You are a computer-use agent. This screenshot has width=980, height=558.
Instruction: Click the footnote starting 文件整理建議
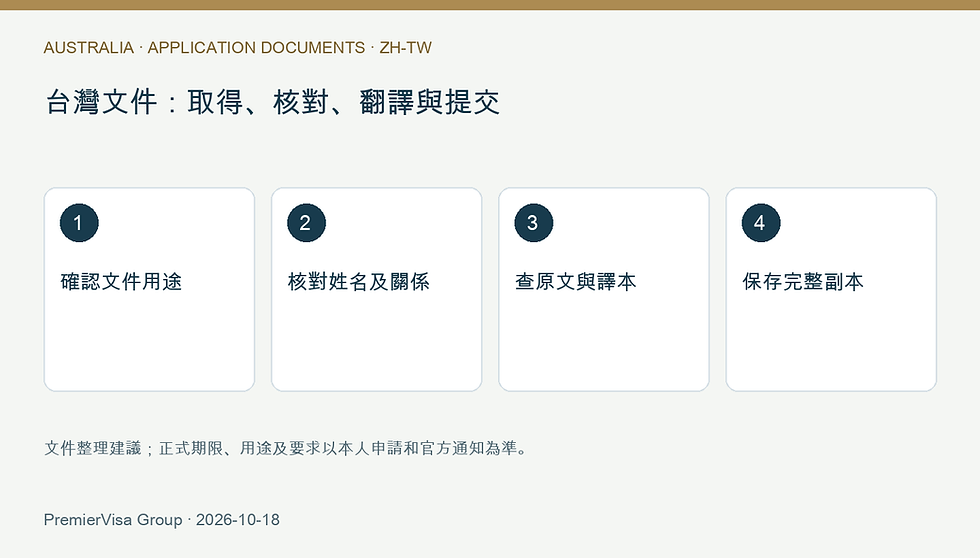tap(287, 448)
